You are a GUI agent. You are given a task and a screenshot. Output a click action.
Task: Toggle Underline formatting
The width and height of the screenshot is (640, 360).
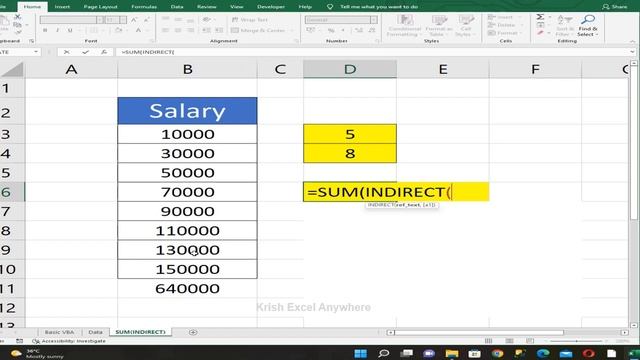point(70,30)
